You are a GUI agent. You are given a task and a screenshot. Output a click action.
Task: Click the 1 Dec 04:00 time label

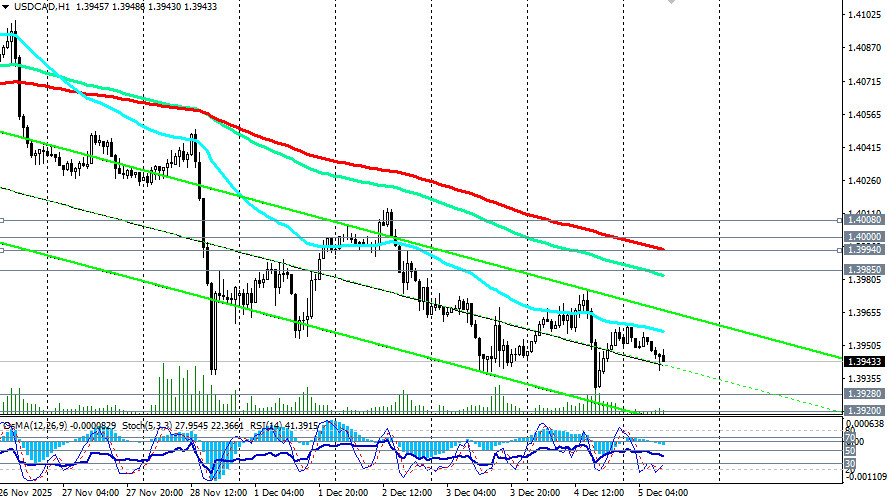[281, 493]
